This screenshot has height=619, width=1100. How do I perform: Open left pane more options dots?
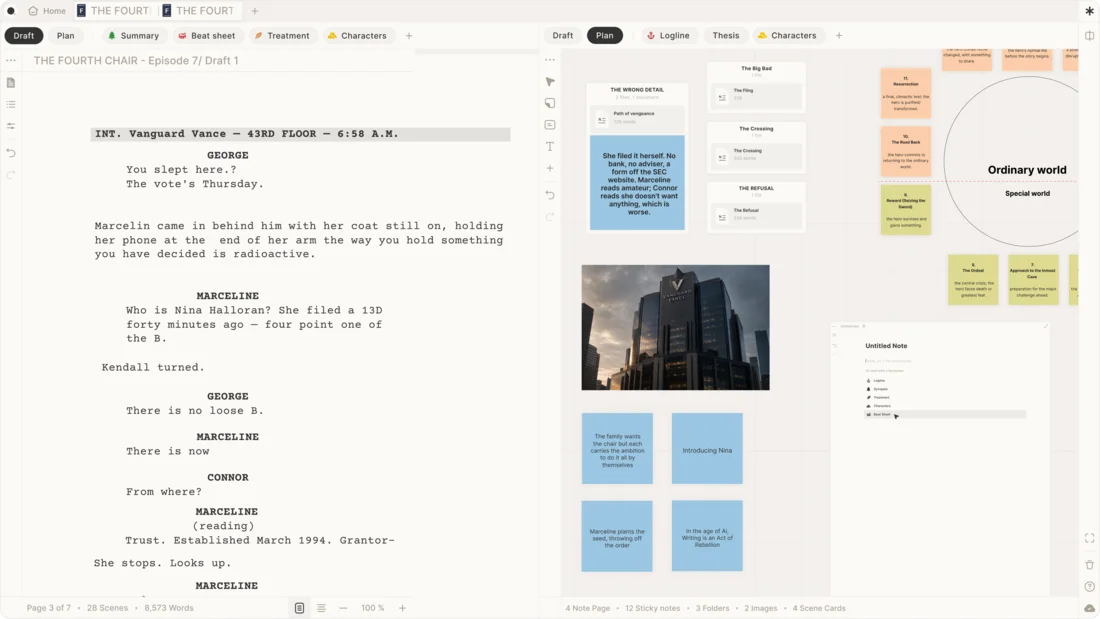point(11,60)
